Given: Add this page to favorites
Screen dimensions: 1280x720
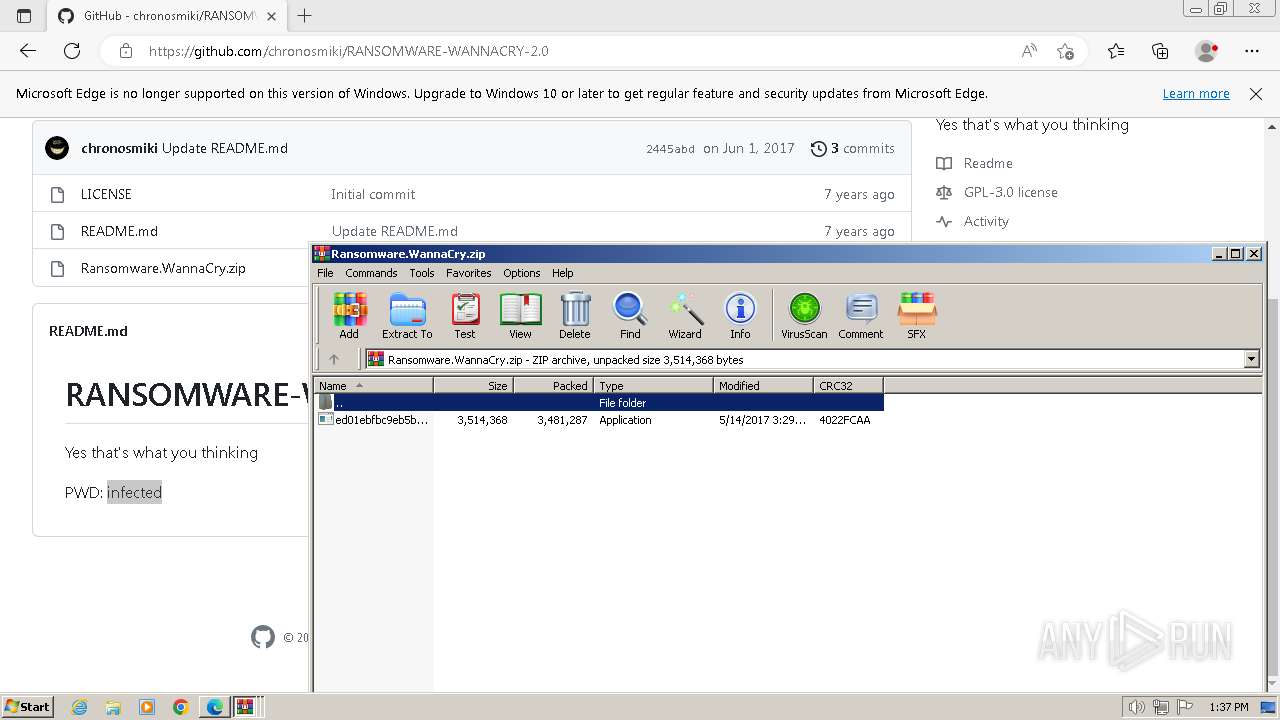Looking at the screenshot, I should [x=1066, y=51].
